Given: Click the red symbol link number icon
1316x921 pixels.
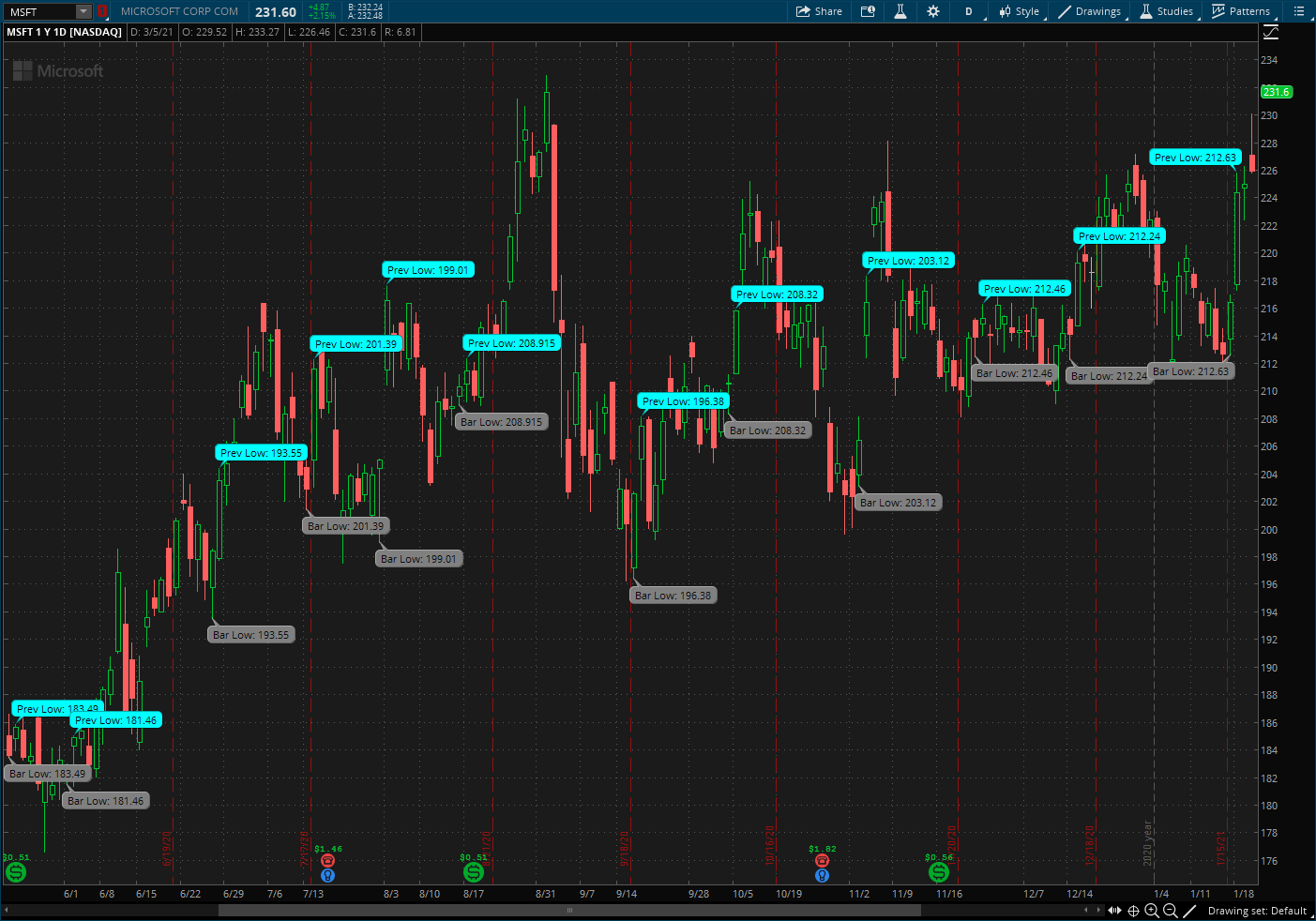Looking at the screenshot, I should coord(102,11).
